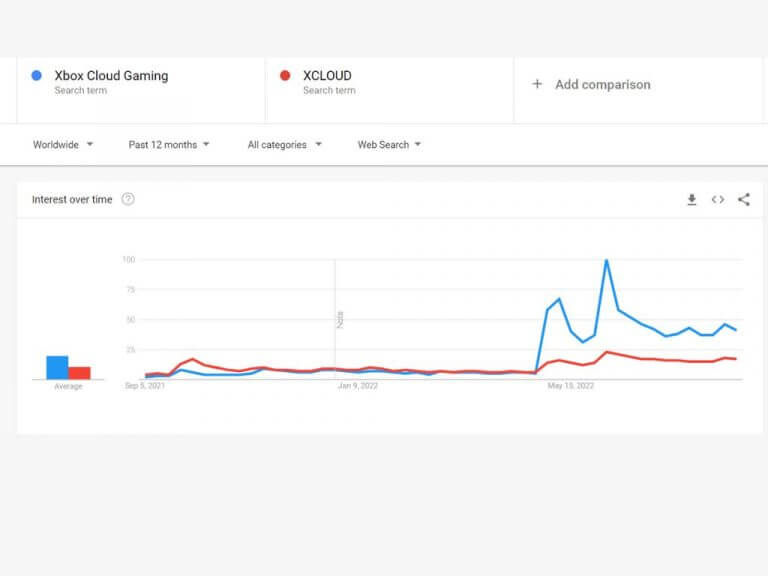
Task: Click the red average bar
Action: click(79, 373)
